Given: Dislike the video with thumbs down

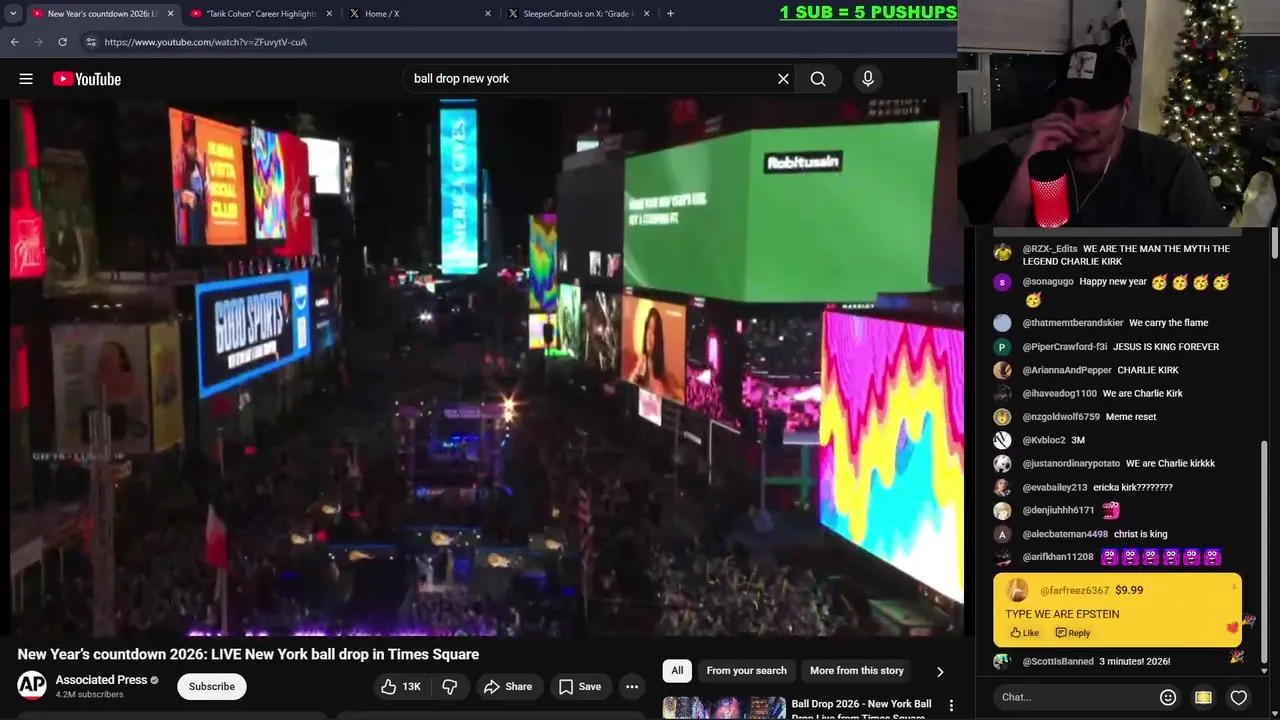Looking at the screenshot, I should (x=450, y=686).
